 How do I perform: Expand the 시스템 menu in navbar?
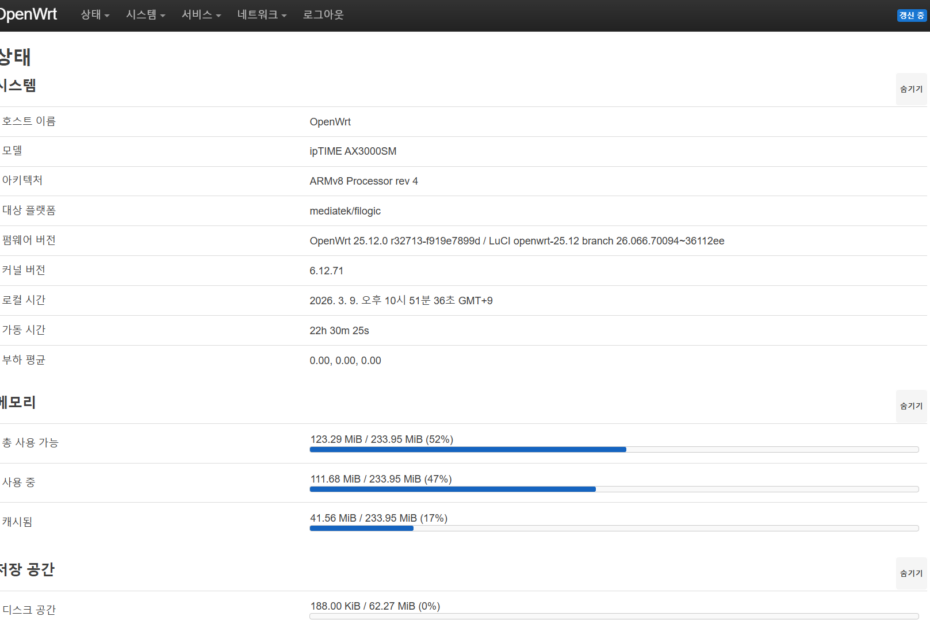[x=145, y=15]
